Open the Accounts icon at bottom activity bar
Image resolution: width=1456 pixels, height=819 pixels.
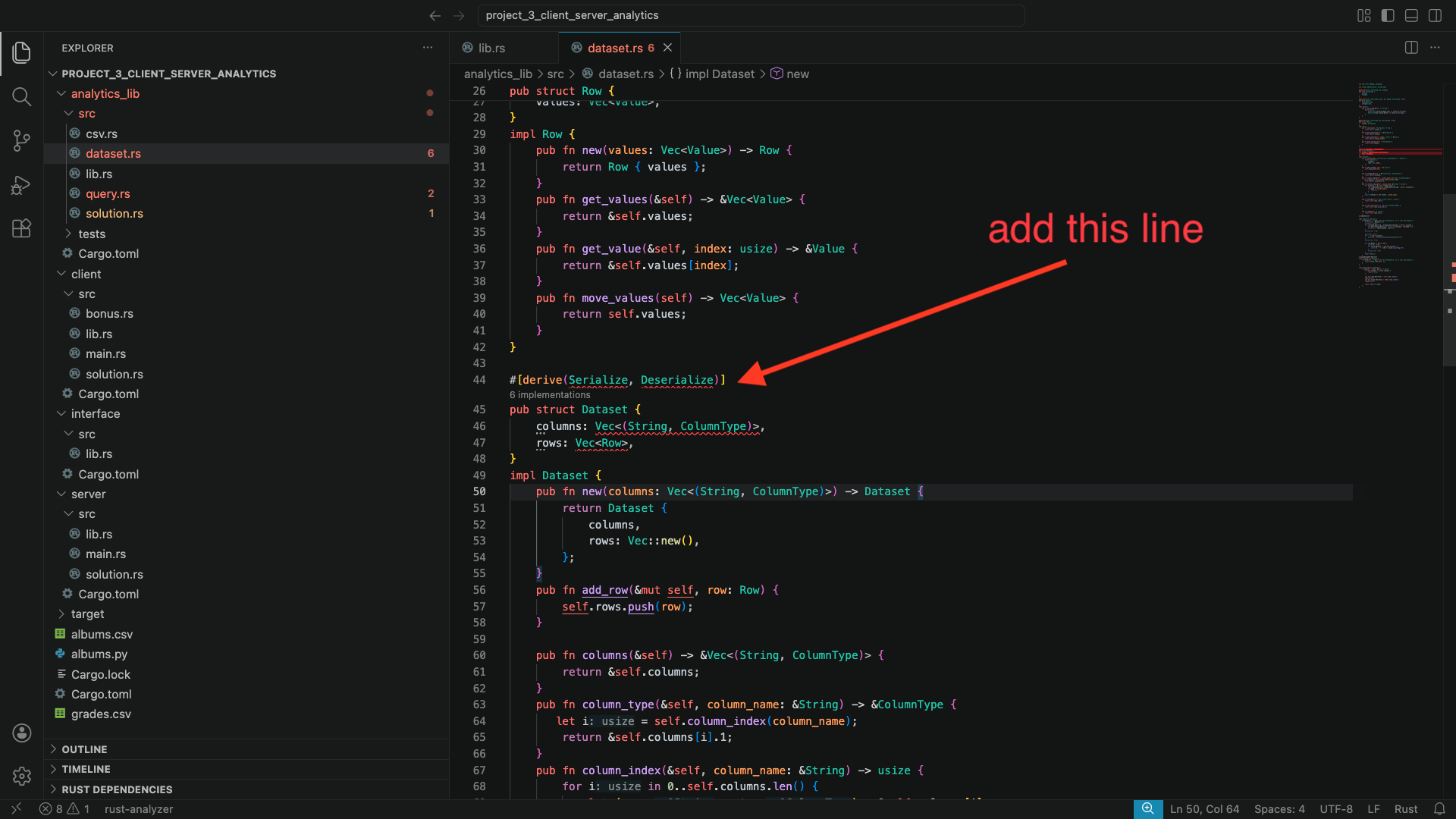[21, 733]
